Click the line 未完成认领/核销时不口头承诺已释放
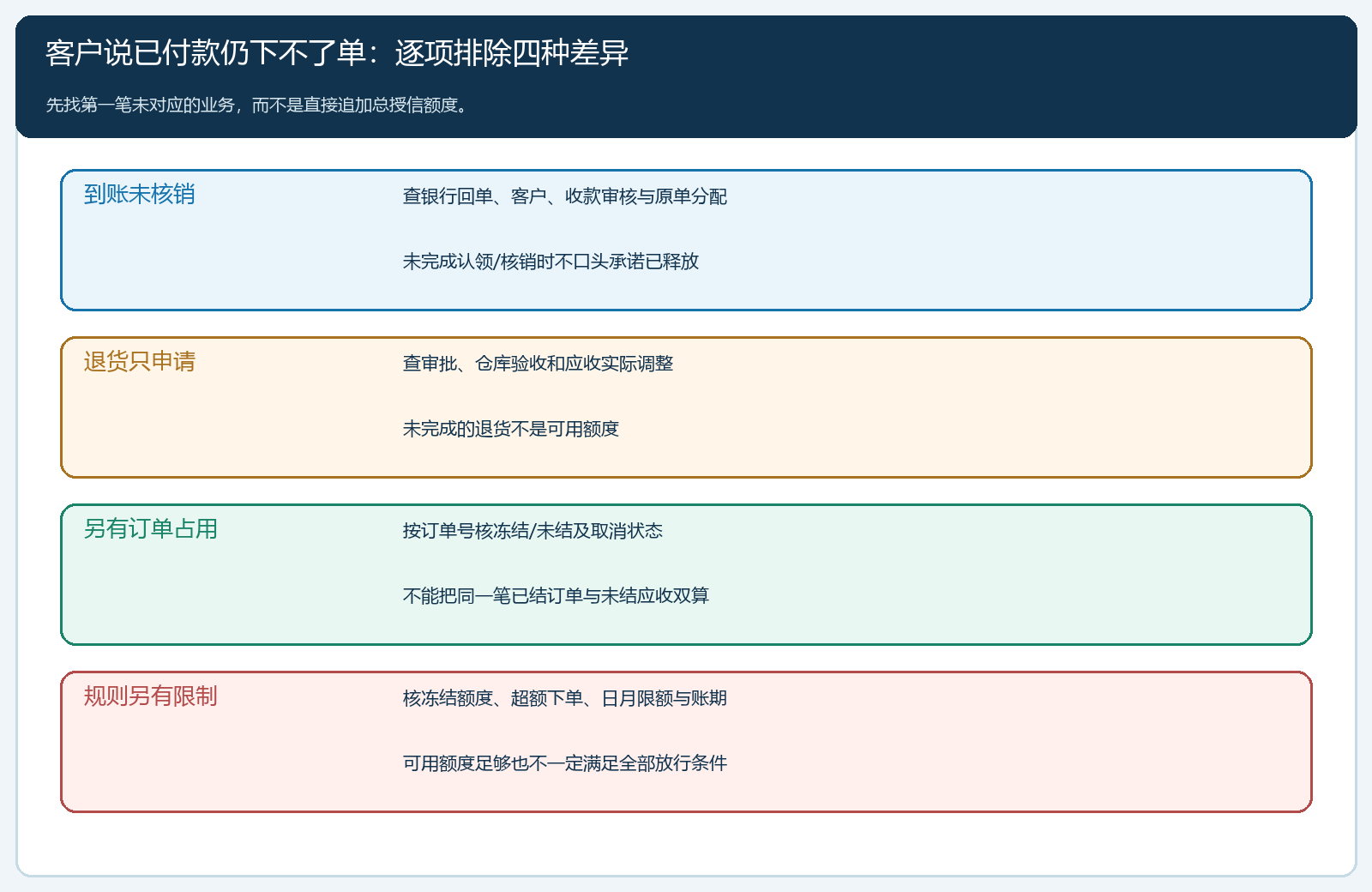 (551, 262)
